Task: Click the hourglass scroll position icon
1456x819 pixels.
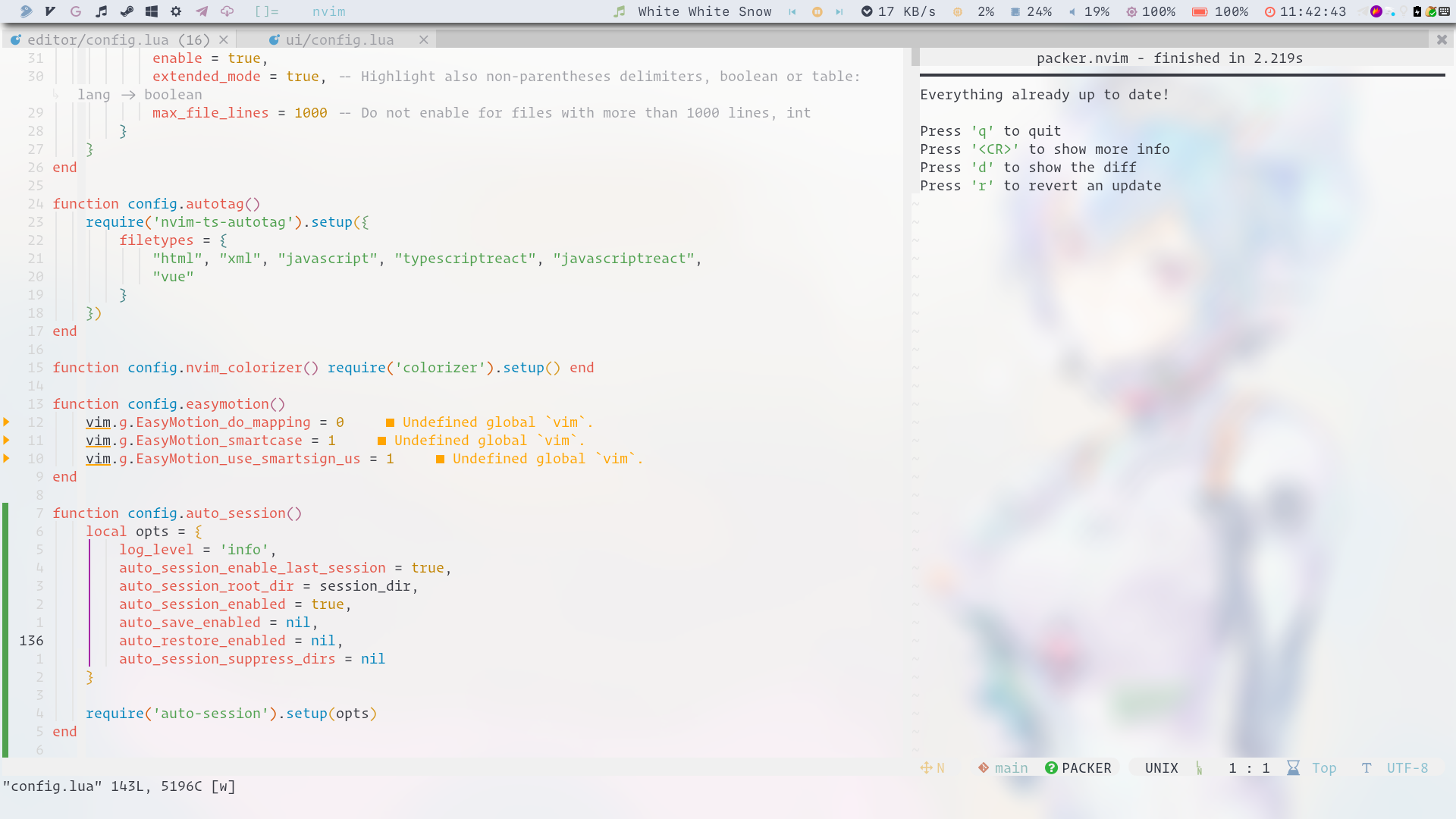Action: click(1293, 768)
